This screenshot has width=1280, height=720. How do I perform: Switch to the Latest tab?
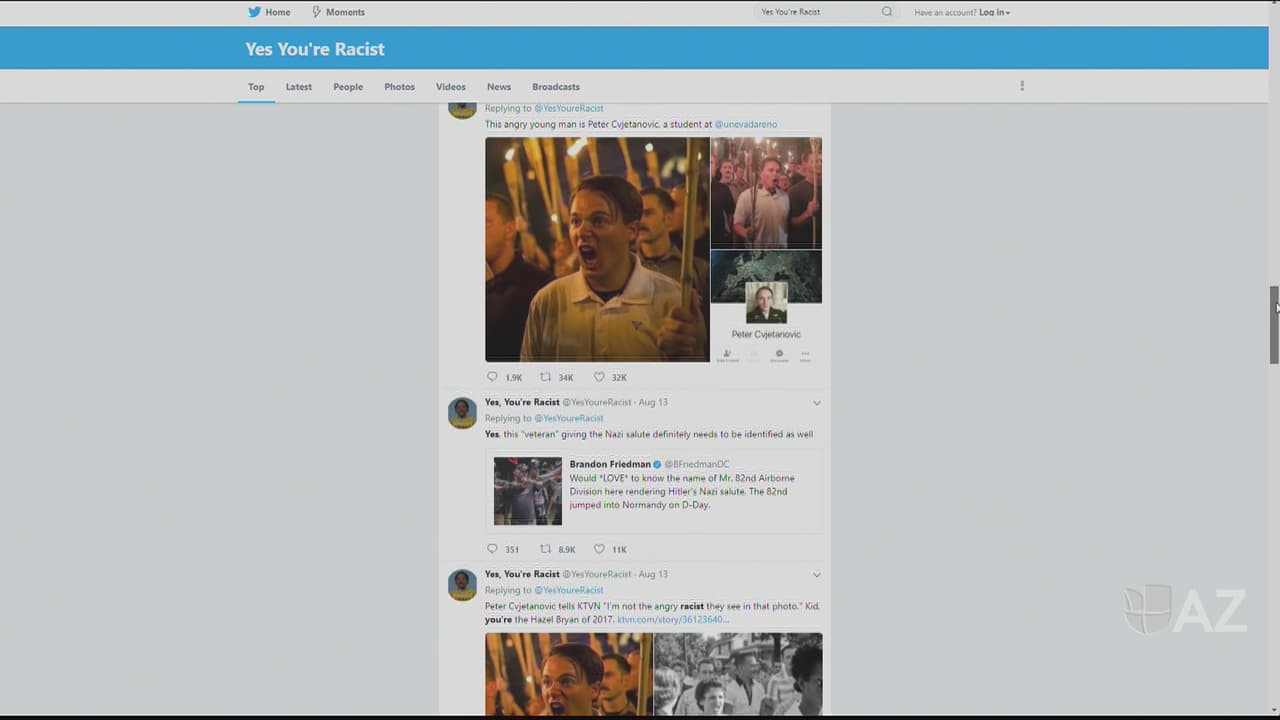[x=298, y=87]
